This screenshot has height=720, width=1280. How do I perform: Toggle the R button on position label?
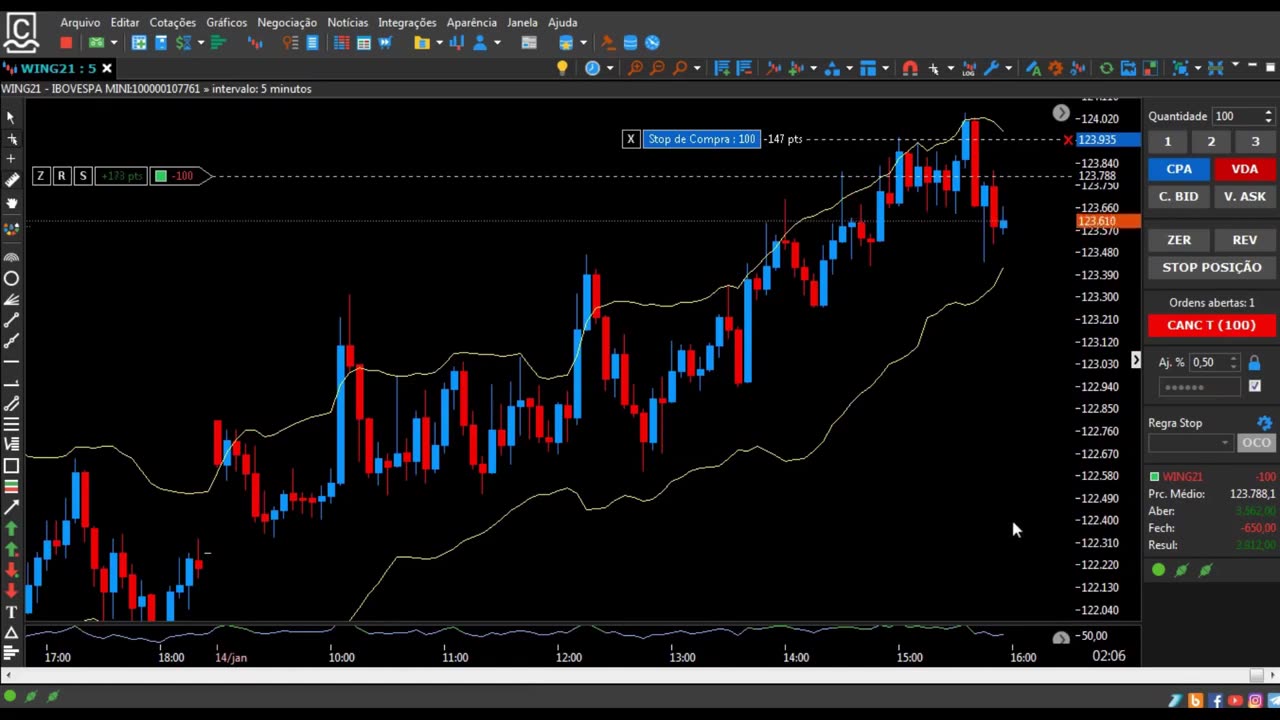[61, 176]
